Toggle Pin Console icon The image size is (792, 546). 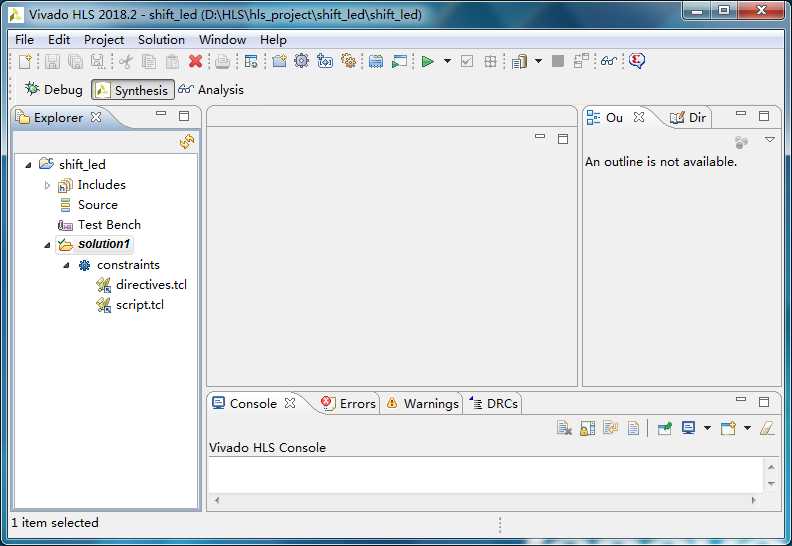665,428
